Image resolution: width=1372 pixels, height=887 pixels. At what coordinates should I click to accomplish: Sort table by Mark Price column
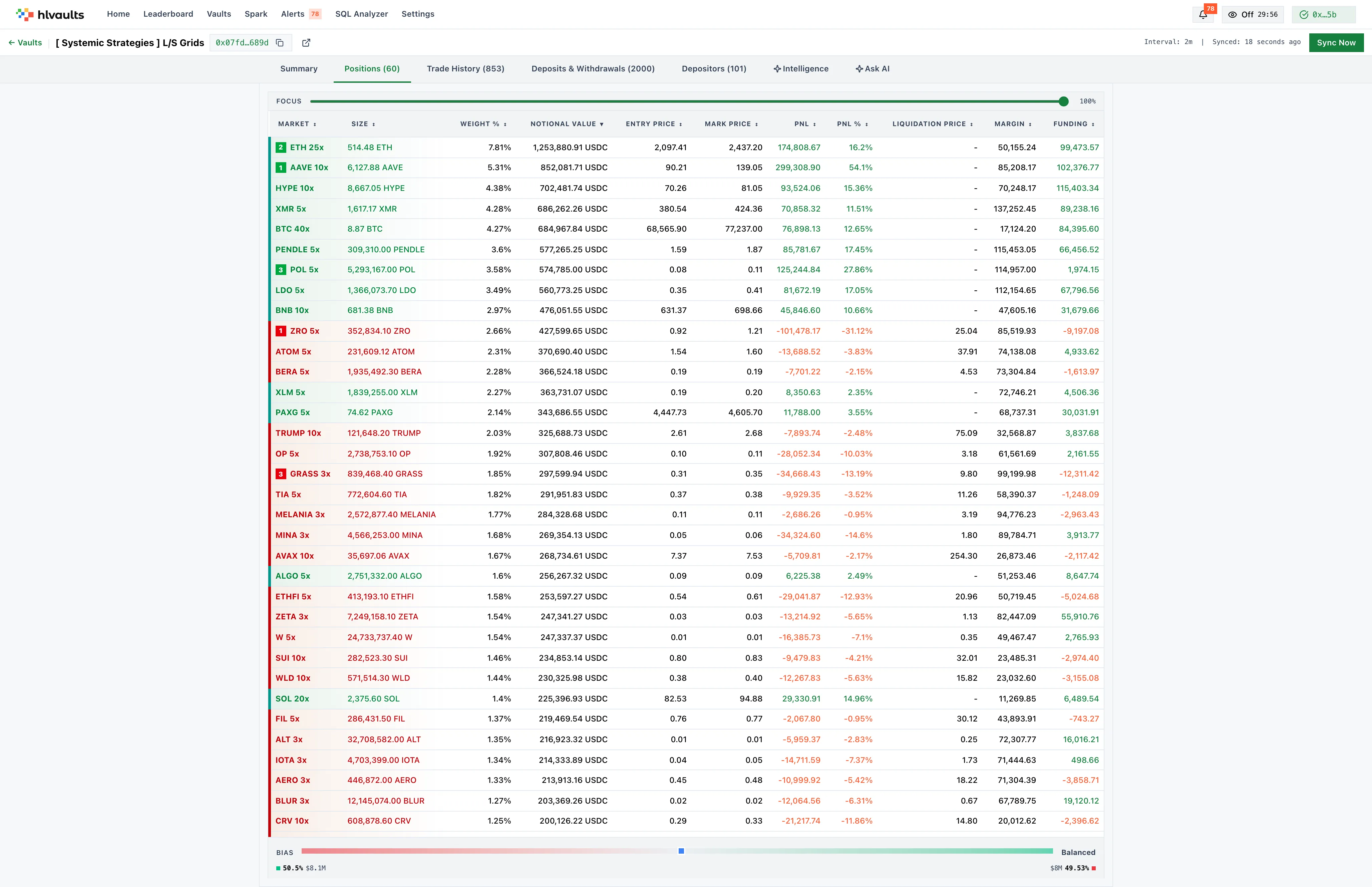point(731,124)
